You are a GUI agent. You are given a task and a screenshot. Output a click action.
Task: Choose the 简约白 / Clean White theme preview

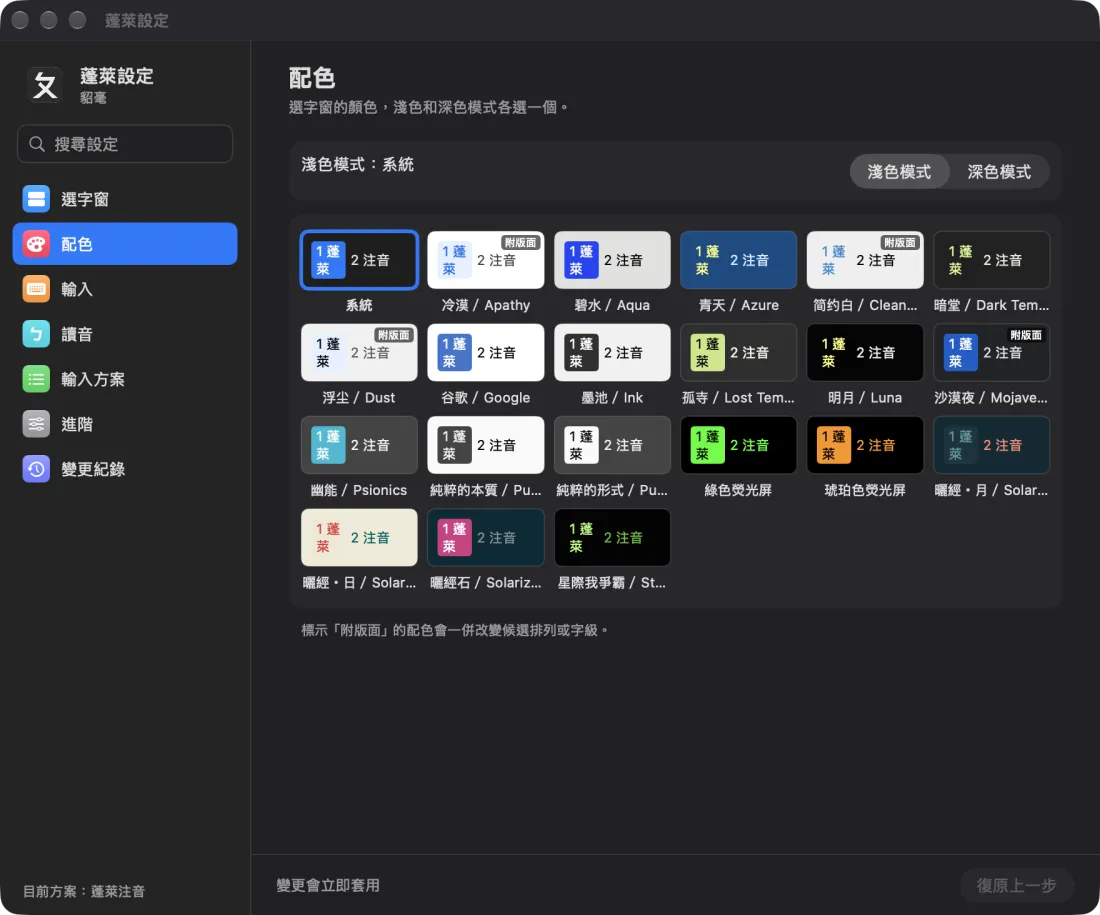point(865,260)
